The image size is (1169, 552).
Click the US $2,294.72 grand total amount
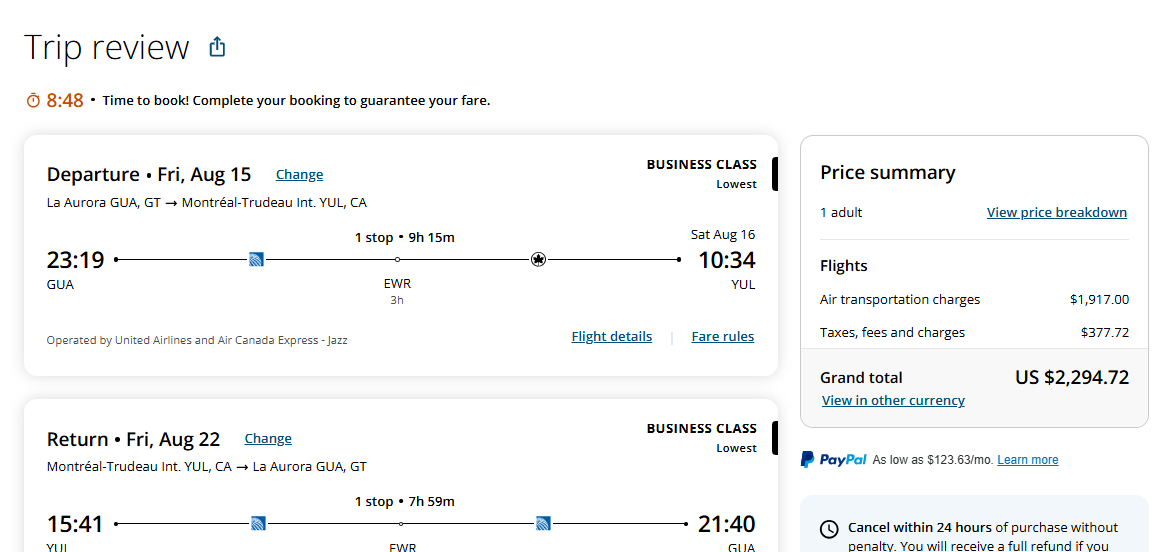(1071, 377)
